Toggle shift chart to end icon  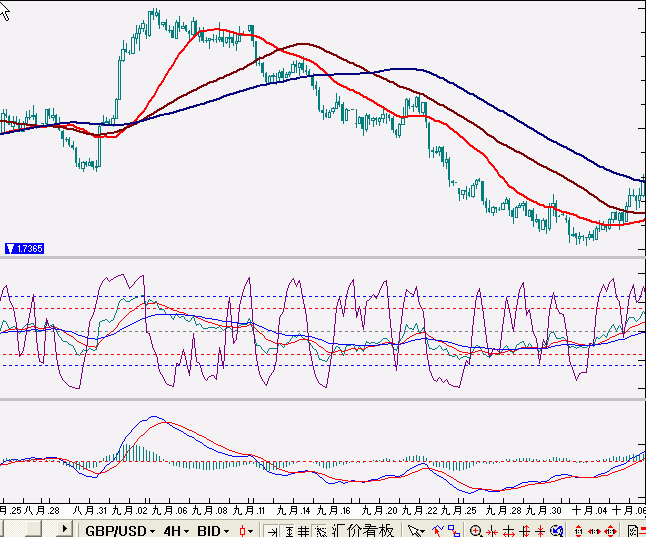coord(272,531)
